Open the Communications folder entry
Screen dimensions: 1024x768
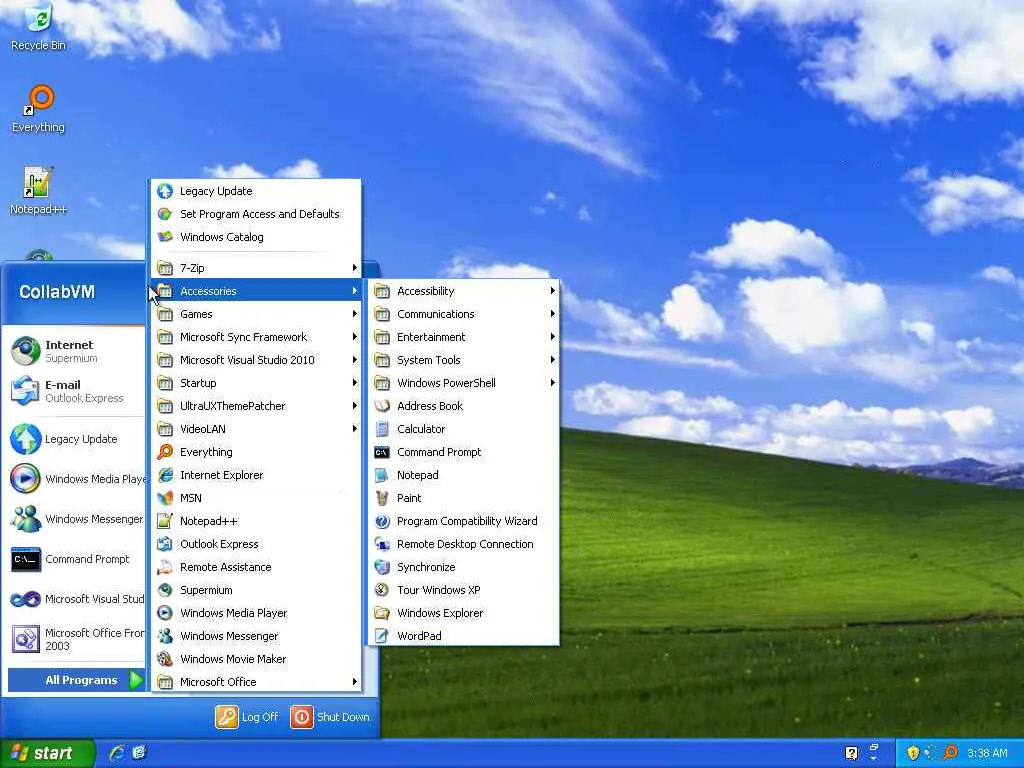(464, 314)
